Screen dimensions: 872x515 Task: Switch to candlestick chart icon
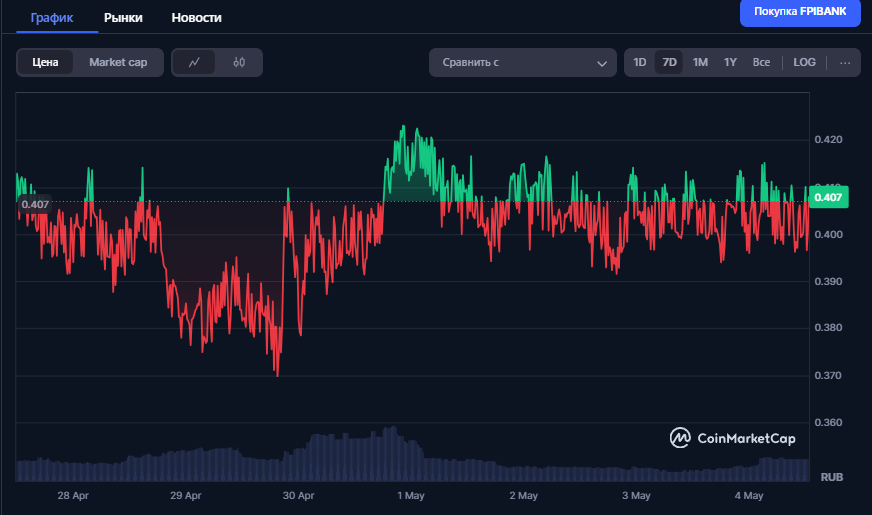tap(239, 62)
